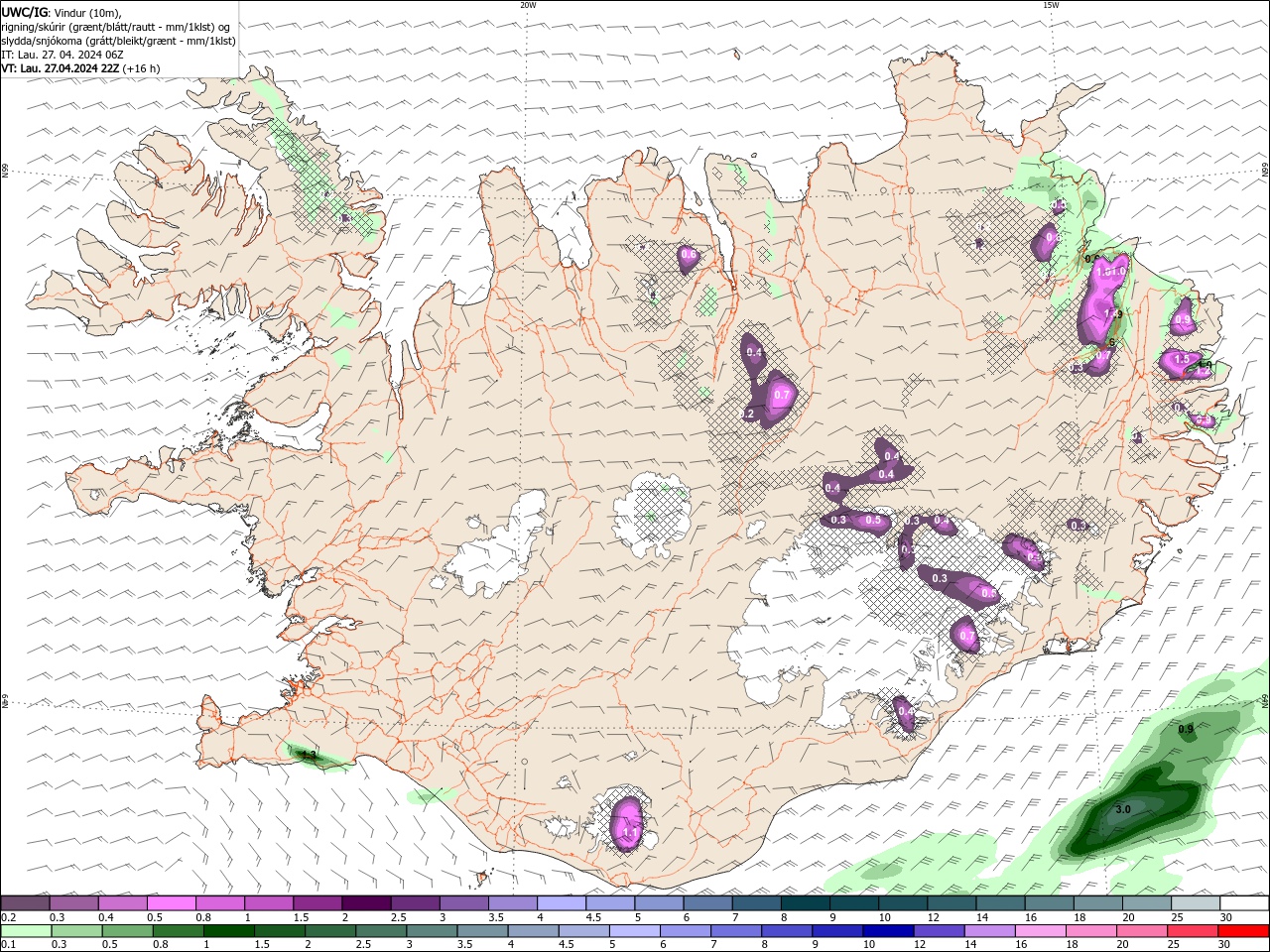
Task: Click the '1.9' snow value in pink eastern patch
Action: pos(1113,314)
